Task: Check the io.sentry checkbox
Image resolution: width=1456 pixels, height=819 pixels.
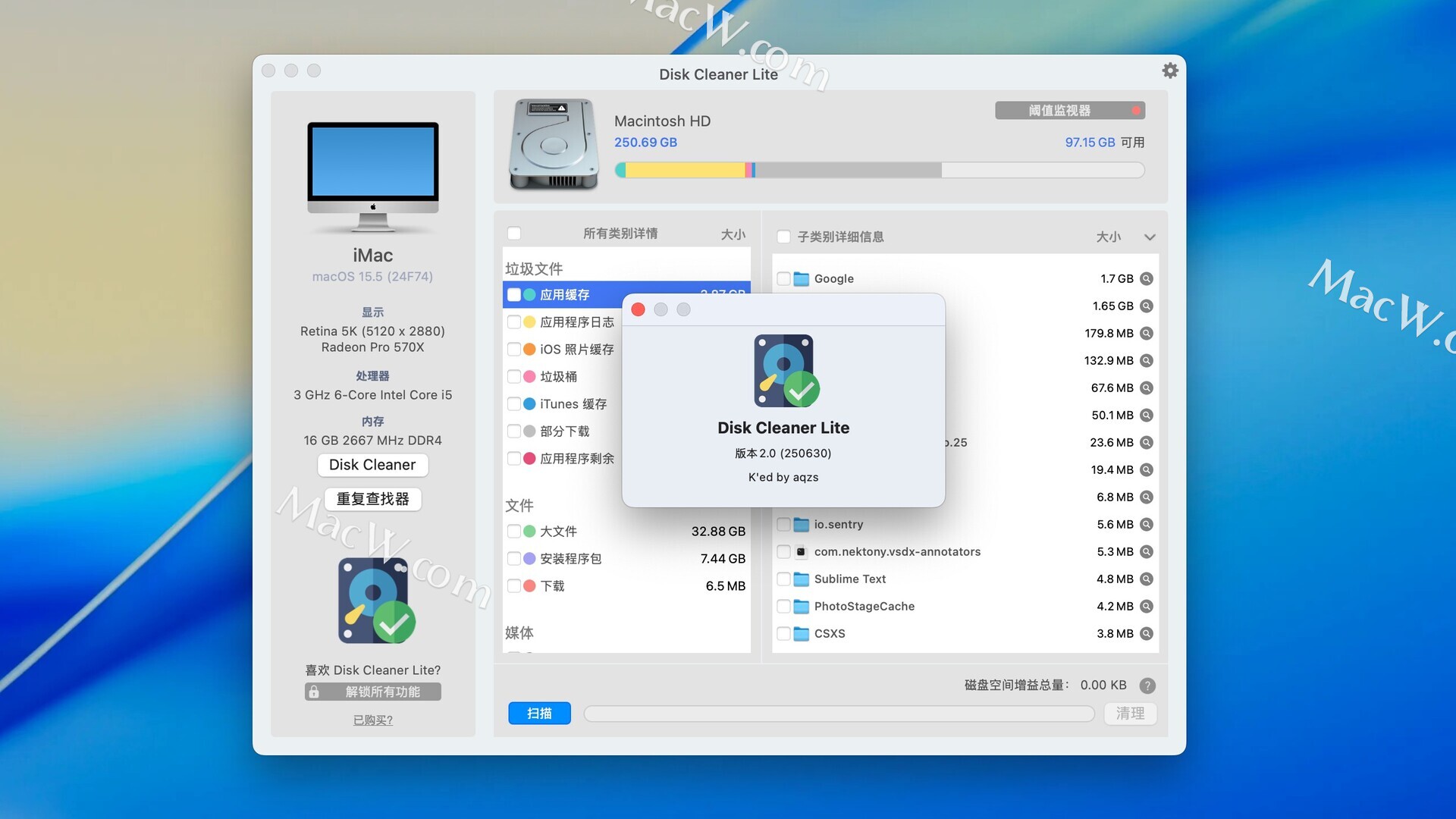Action: (x=784, y=525)
